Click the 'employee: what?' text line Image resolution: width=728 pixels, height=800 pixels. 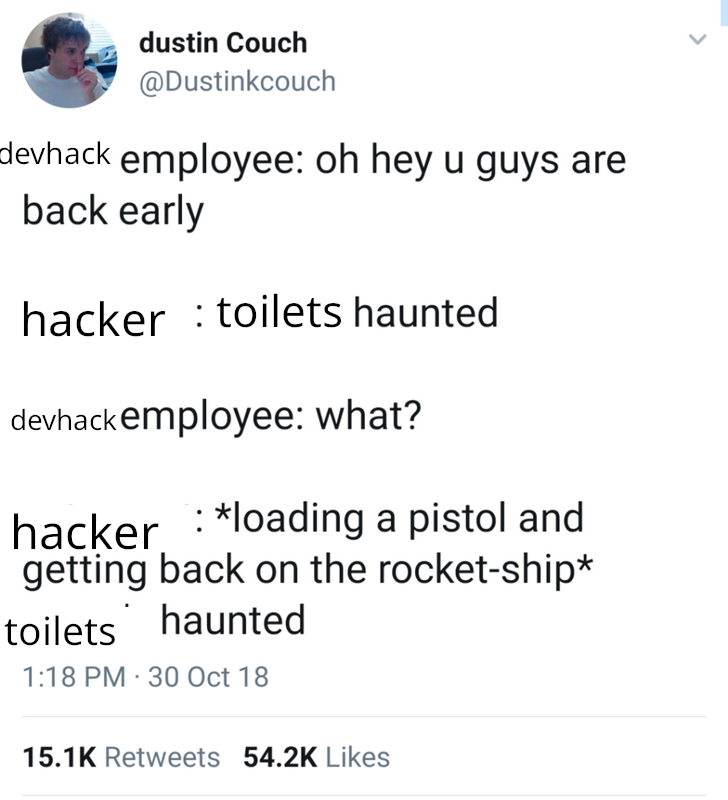[x=271, y=417]
